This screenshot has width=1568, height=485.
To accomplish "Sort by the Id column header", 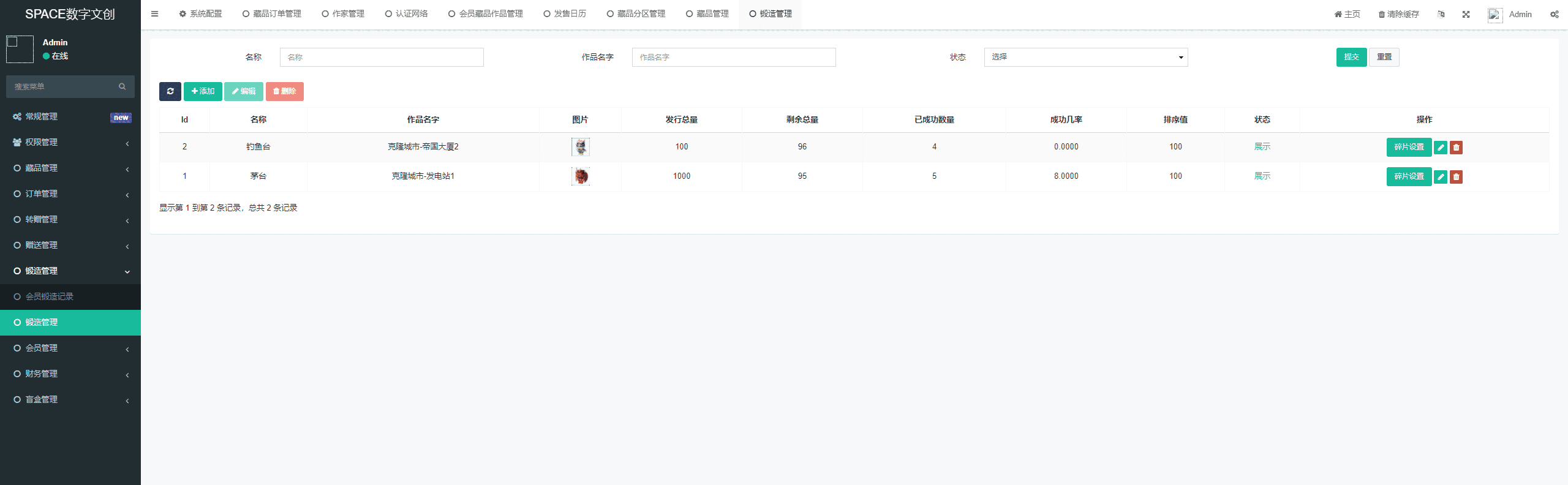I will pos(184,120).
